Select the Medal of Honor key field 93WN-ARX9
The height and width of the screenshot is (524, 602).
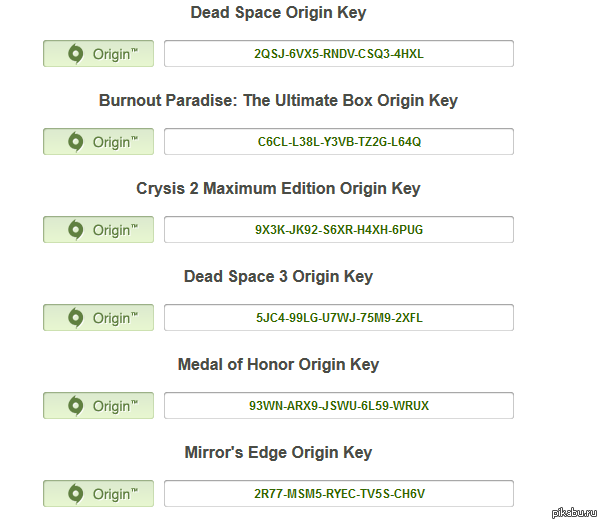click(339, 406)
